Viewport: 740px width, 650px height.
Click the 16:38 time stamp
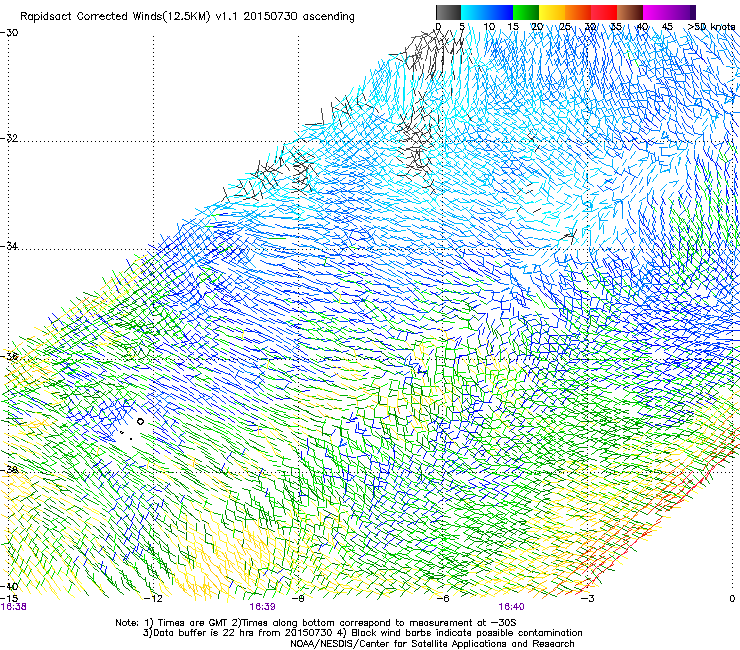(x=14, y=607)
